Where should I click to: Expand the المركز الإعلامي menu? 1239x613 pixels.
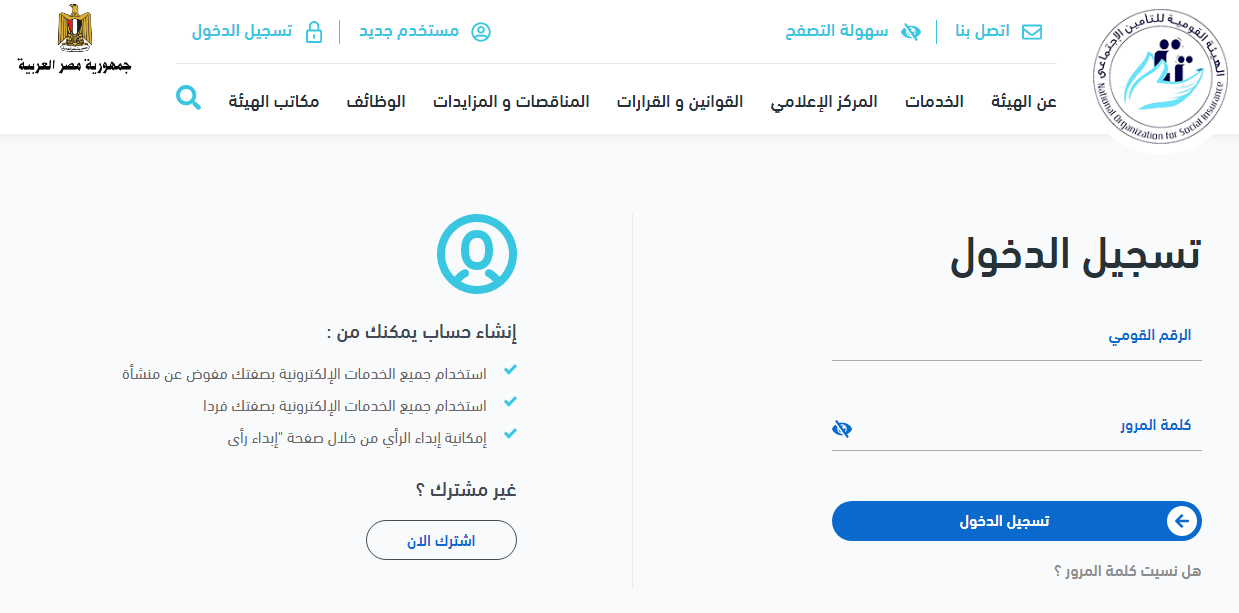824,101
